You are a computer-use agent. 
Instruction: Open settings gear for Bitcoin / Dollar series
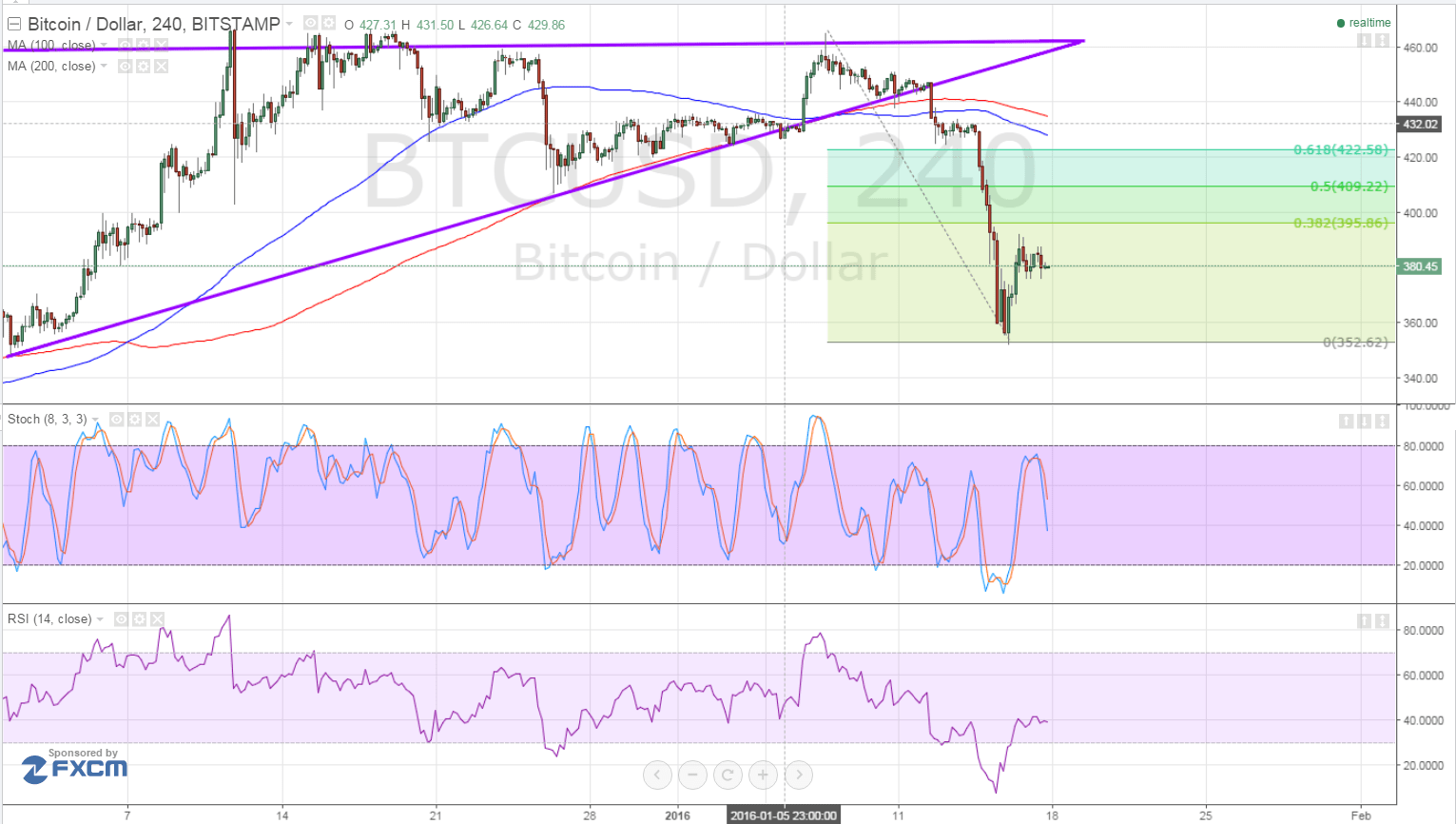click(x=328, y=24)
